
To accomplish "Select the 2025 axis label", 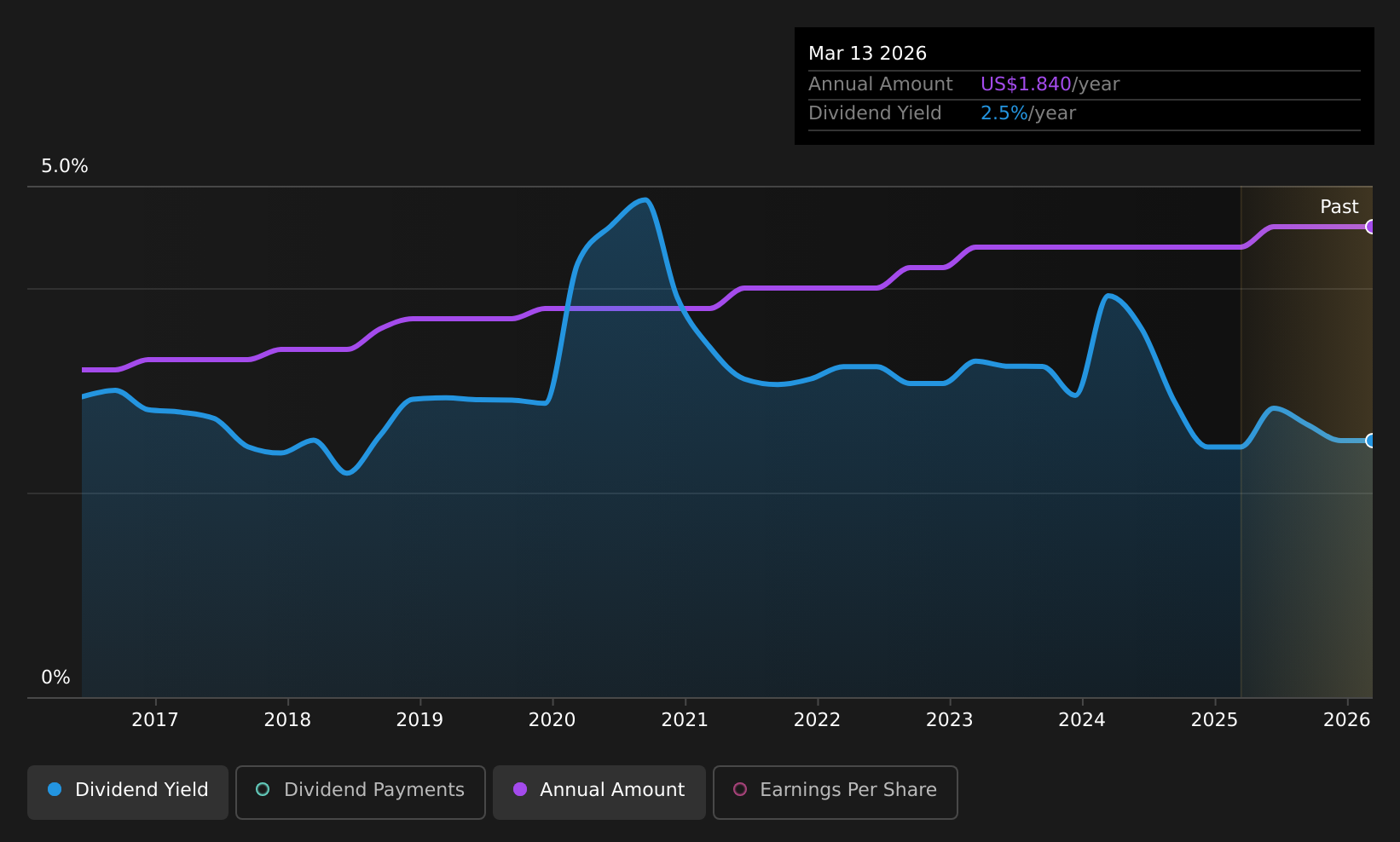I will [1214, 720].
